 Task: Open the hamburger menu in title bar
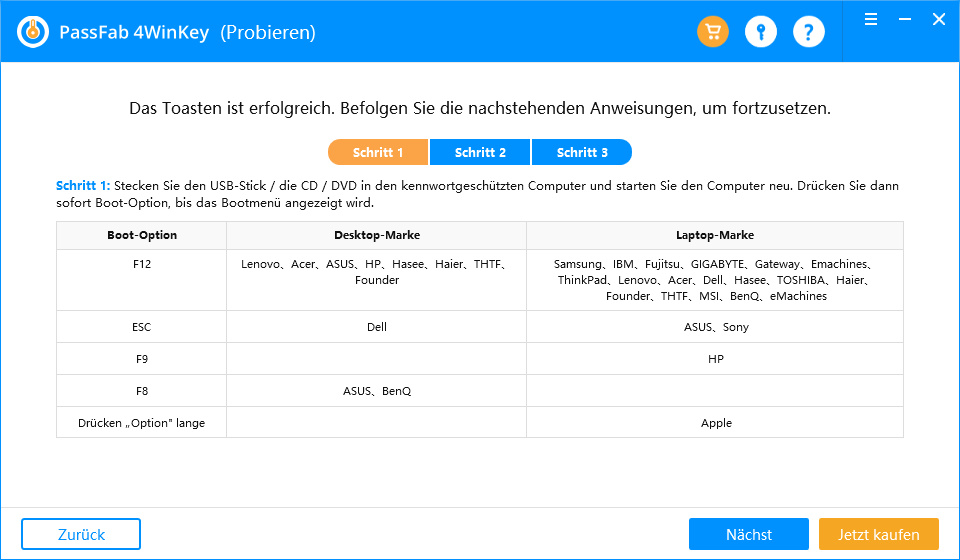(x=871, y=19)
